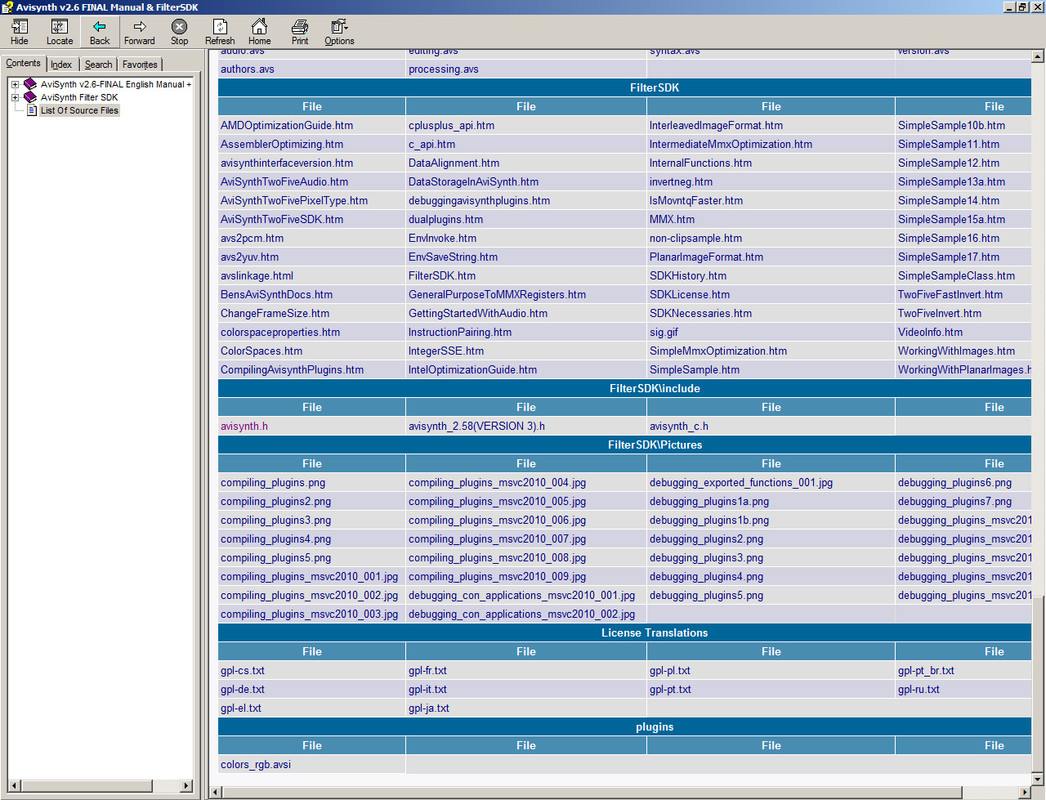Open the Options toolbar icon
This screenshot has width=1046, height=800.
tap(339, 27)
